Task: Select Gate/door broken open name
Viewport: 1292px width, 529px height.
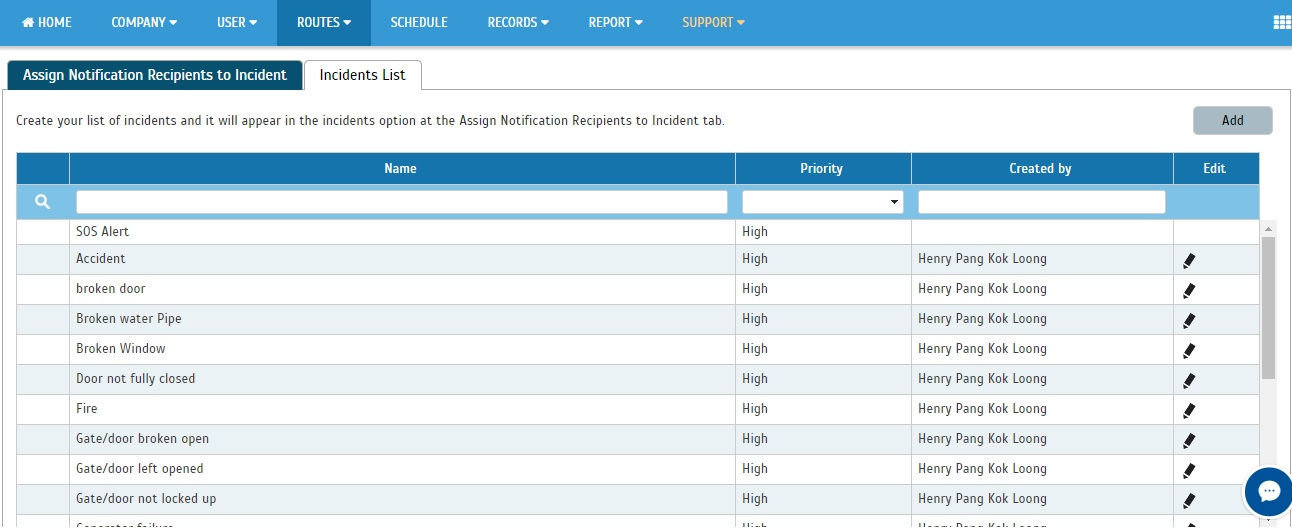Action: [143, 438]
